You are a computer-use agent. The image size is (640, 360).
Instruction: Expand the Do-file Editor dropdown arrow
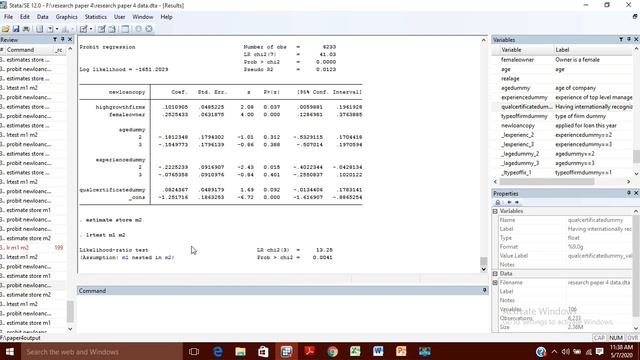[x=91, y=29]
